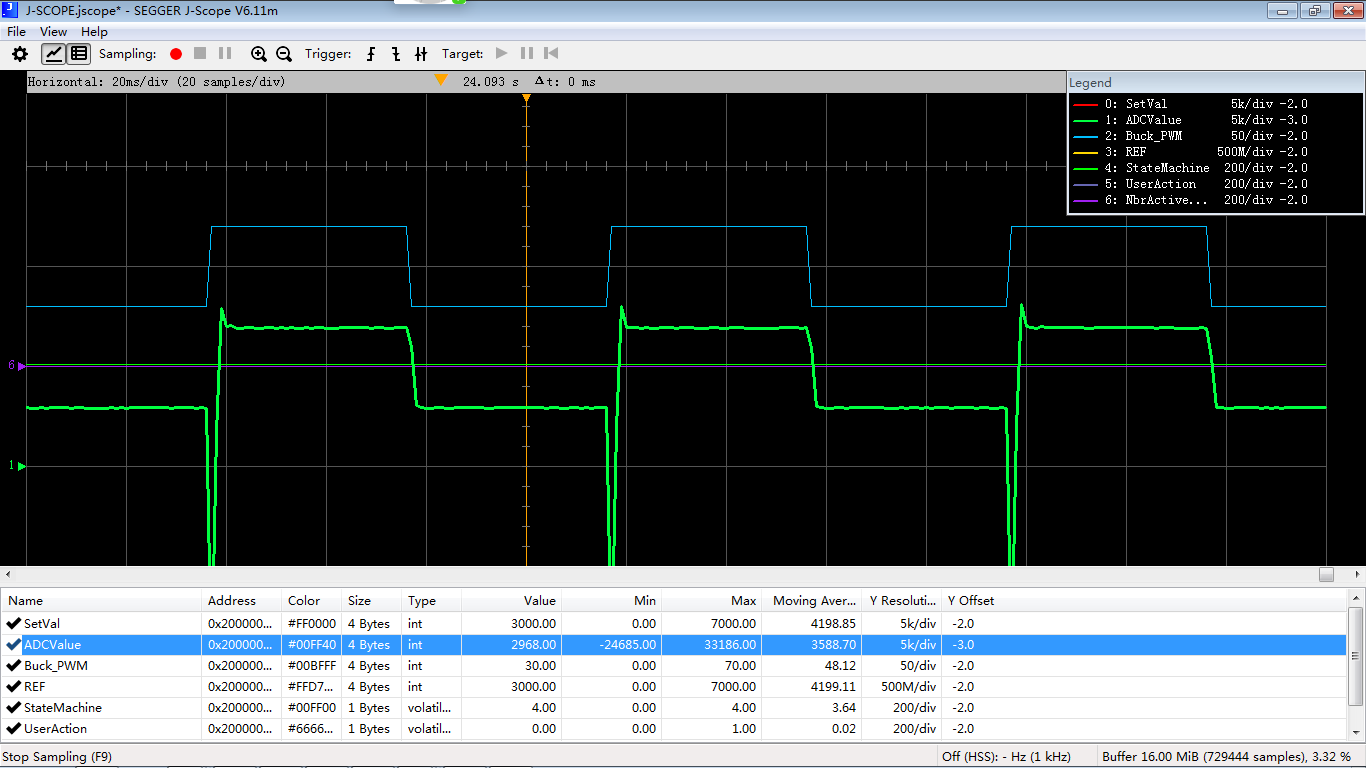The height and width of the screenshot is (768, 1366).
Task: Open the View menu
Action: (53, 32)
